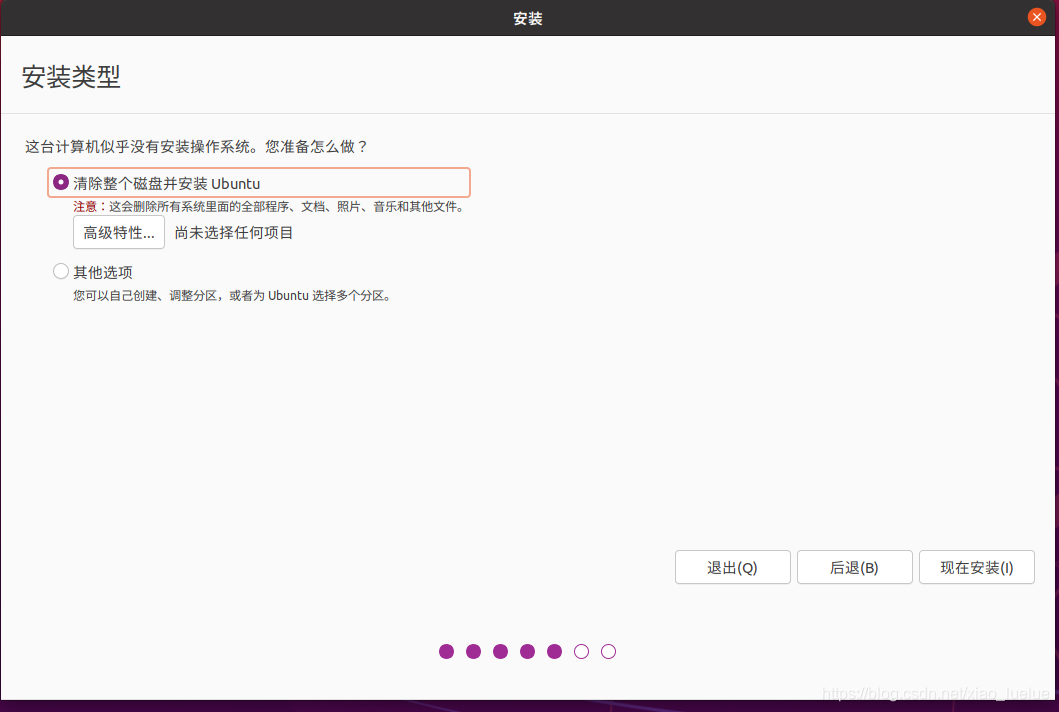Open the 高级特性... dialog

point(119,232)
